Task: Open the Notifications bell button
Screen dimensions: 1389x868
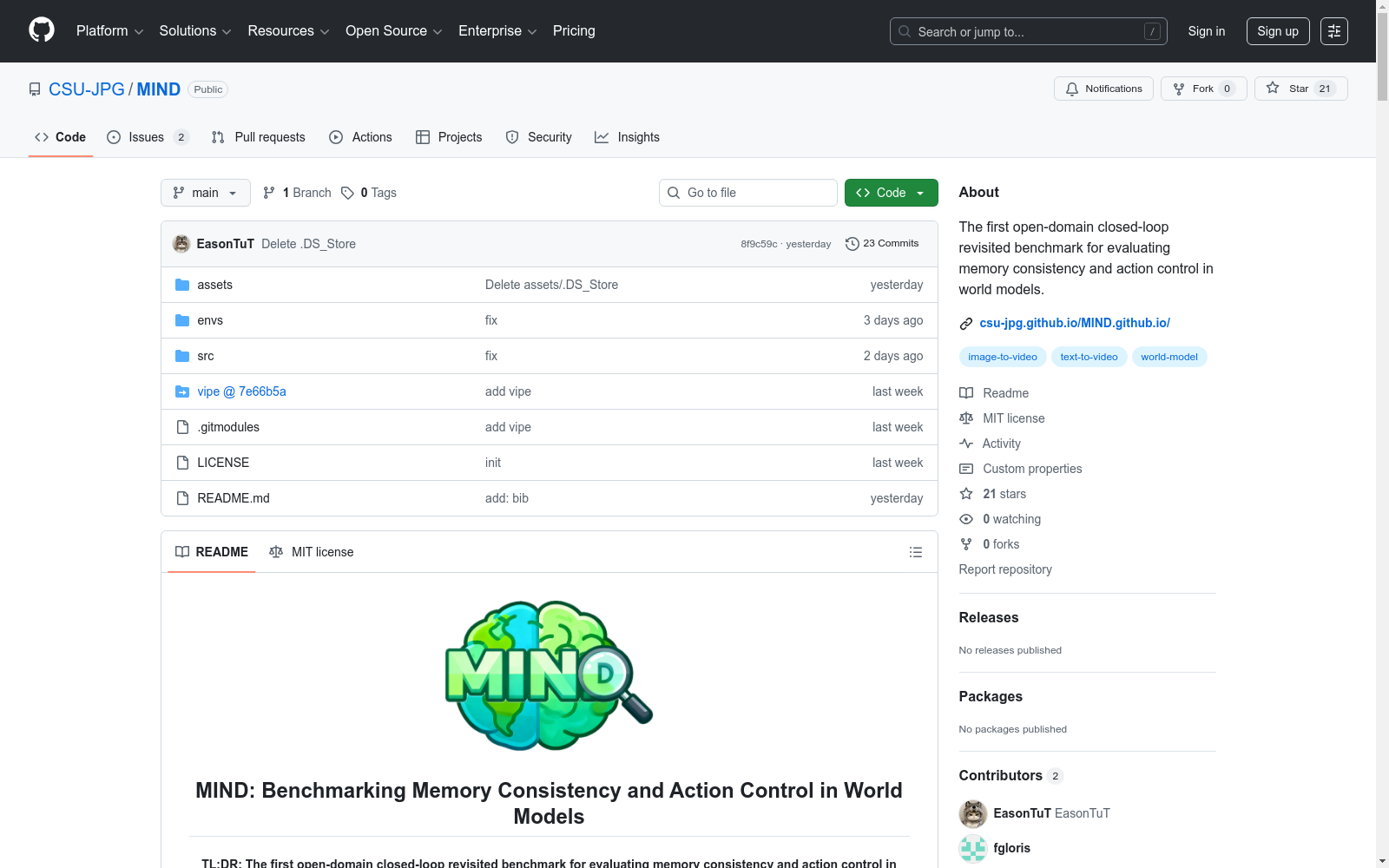Action: point(1103,89)
